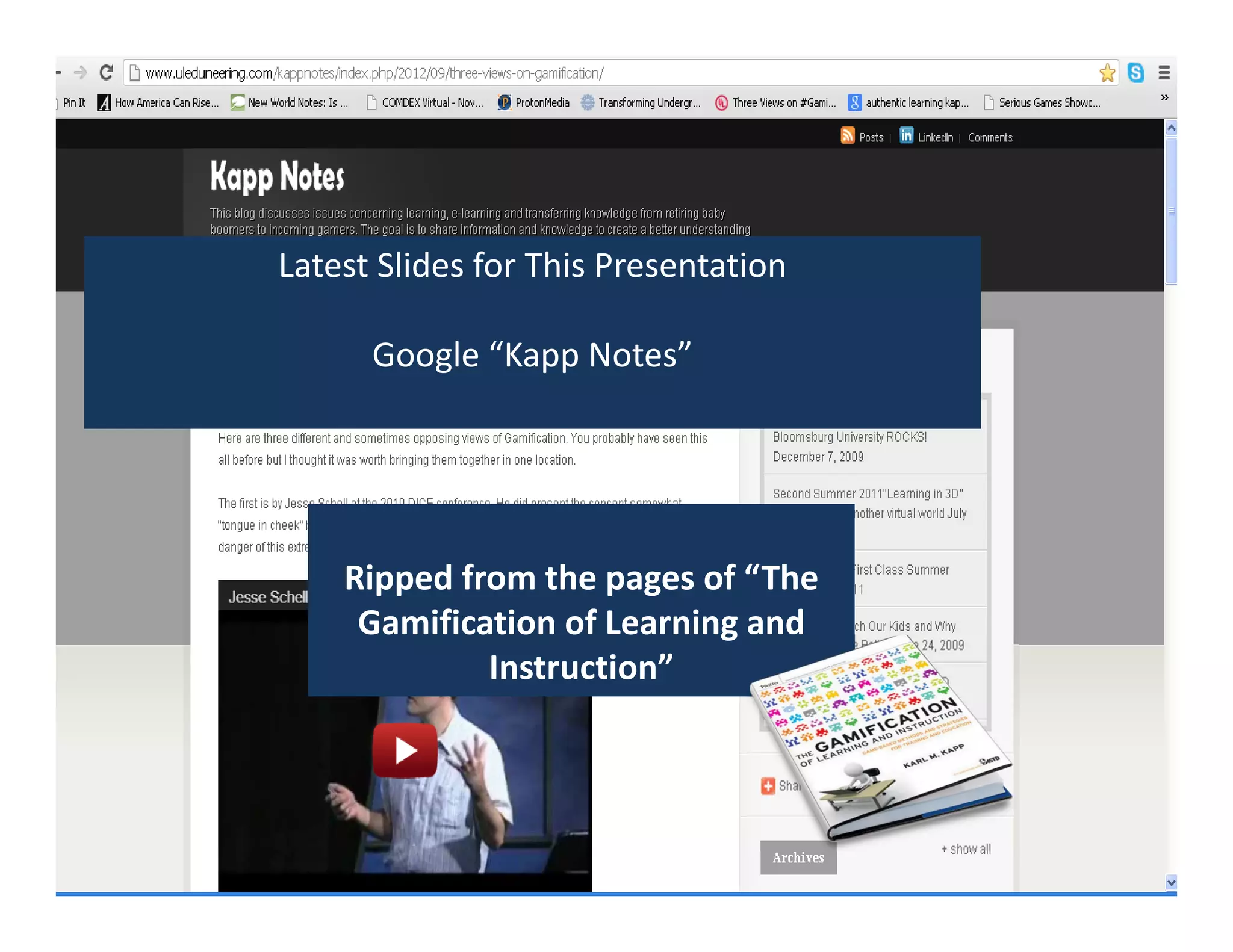Open the authentic learning kap... bookmark
This screenshot has height=952, width=1233.
coord(908,103)
